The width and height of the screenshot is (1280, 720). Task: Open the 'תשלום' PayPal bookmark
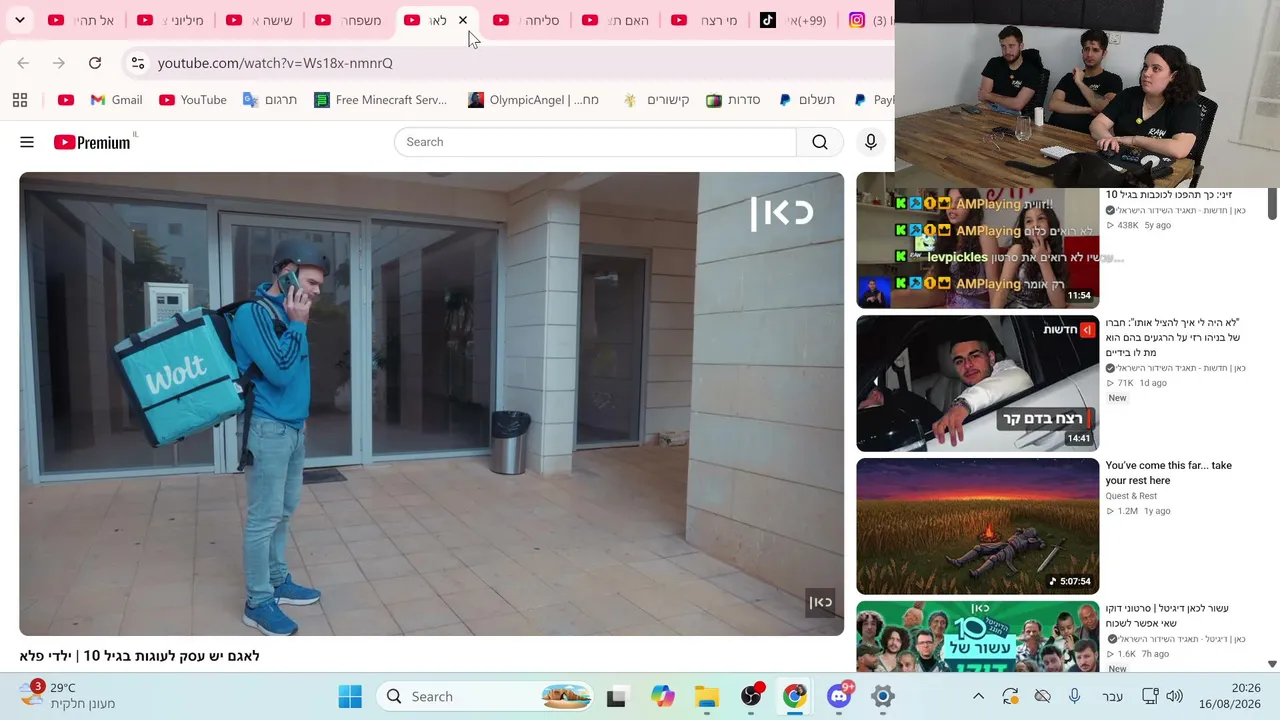point(807,100)
